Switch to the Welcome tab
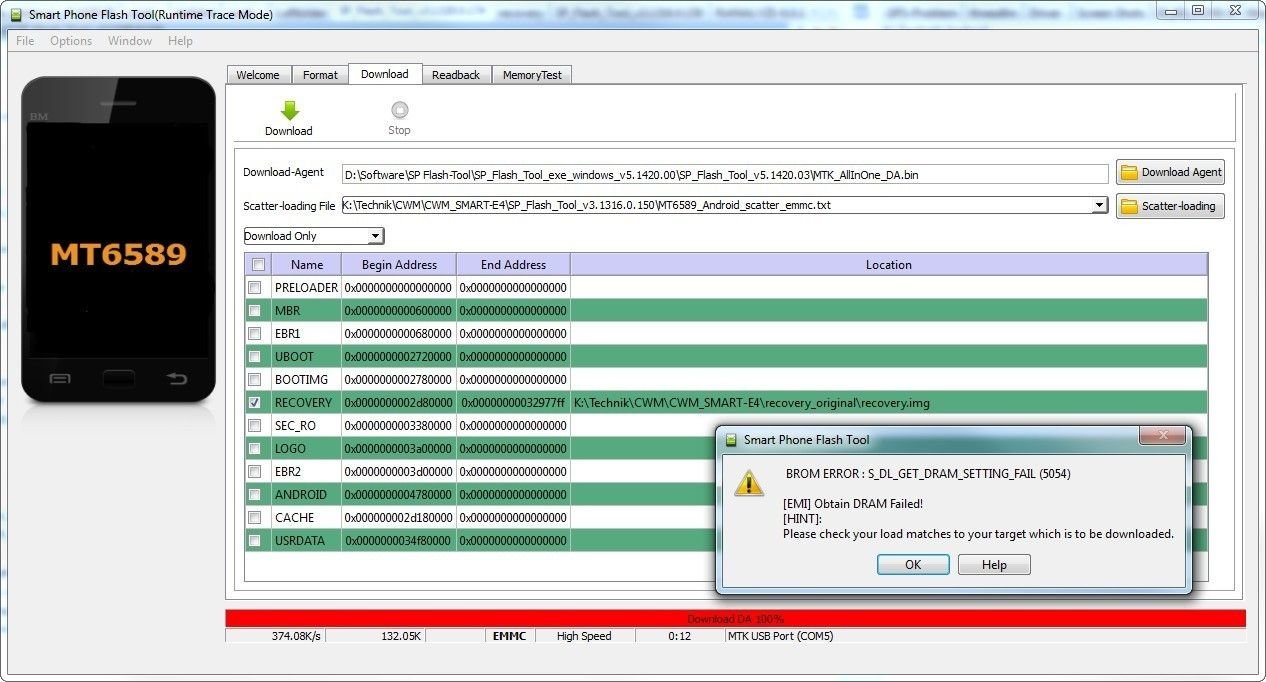 (258, 75)
